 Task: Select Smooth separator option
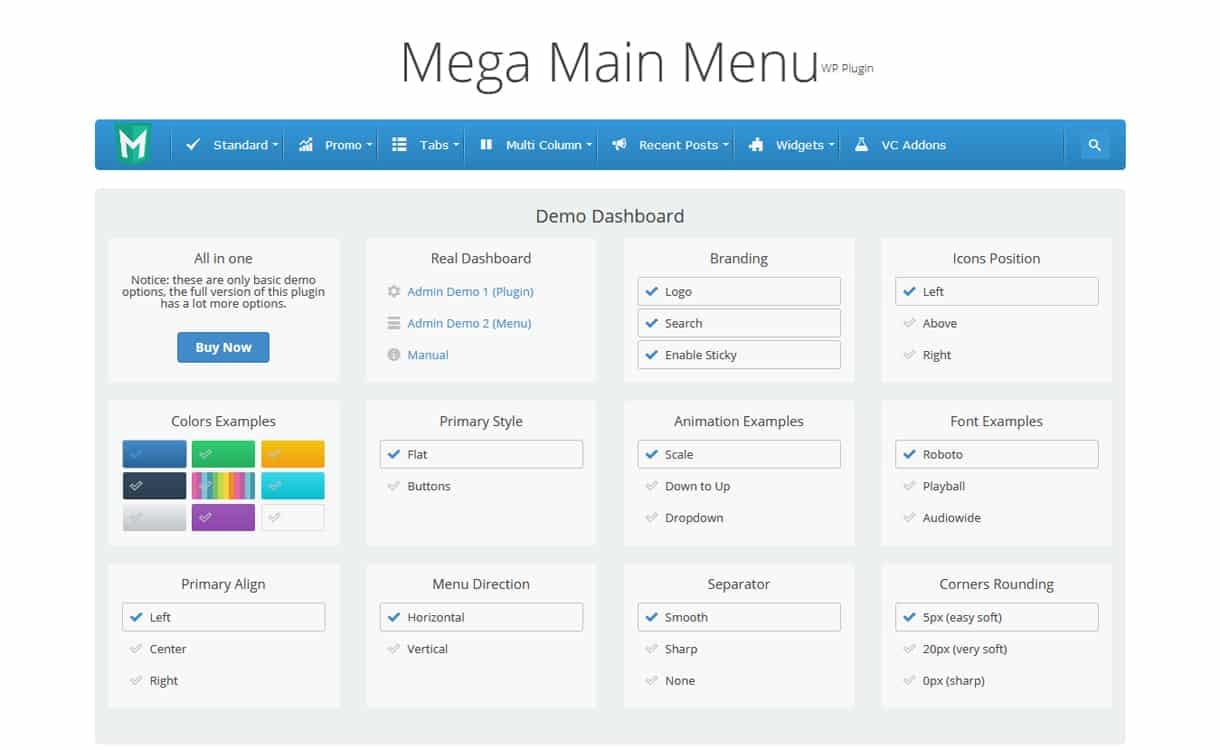click(x=739, y=618)
